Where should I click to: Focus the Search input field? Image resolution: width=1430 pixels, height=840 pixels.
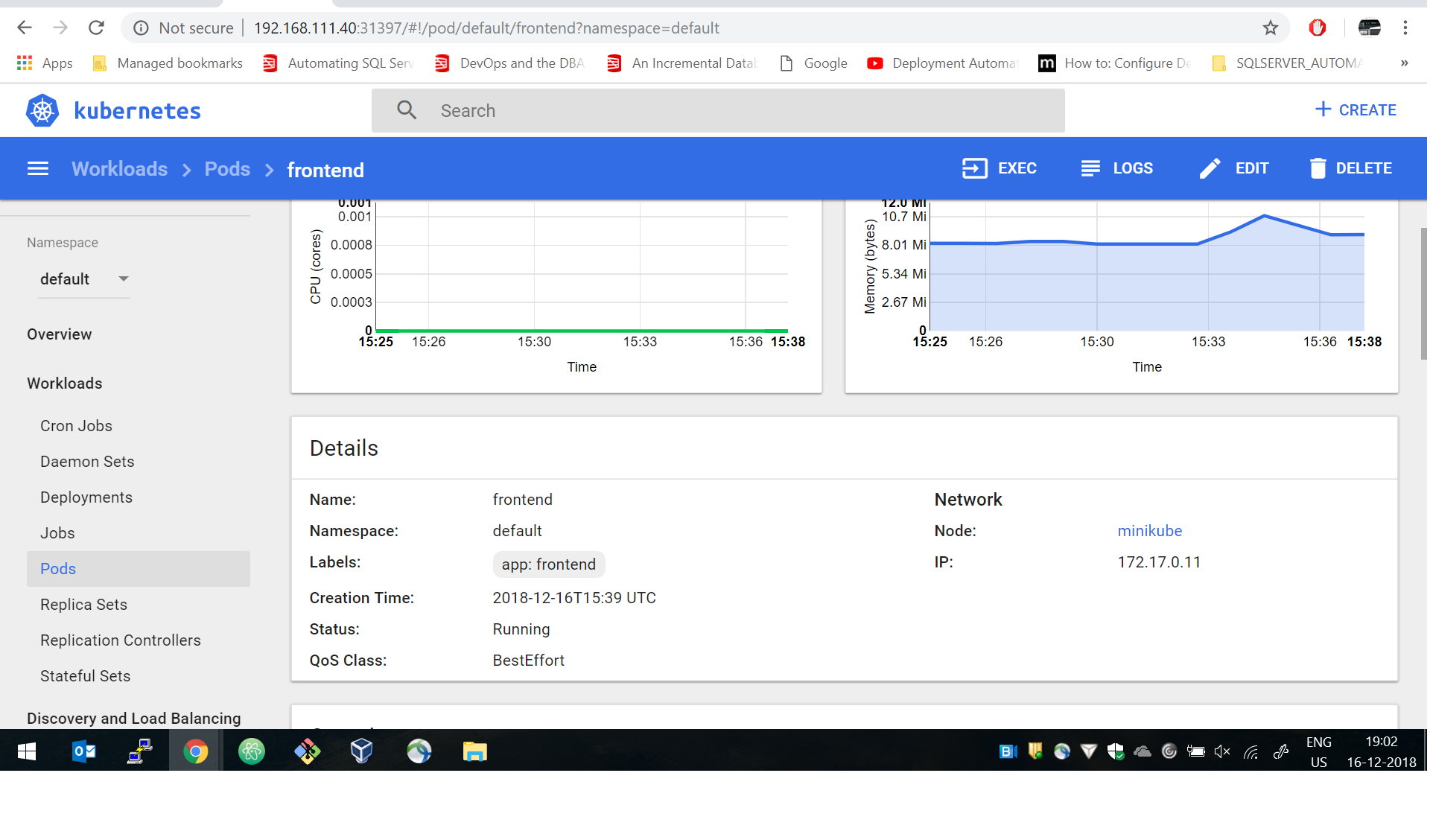pos(745,111)
